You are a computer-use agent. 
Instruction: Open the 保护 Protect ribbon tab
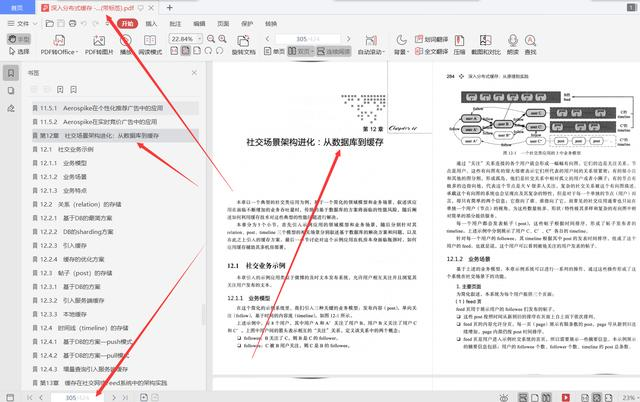(247, 24)
